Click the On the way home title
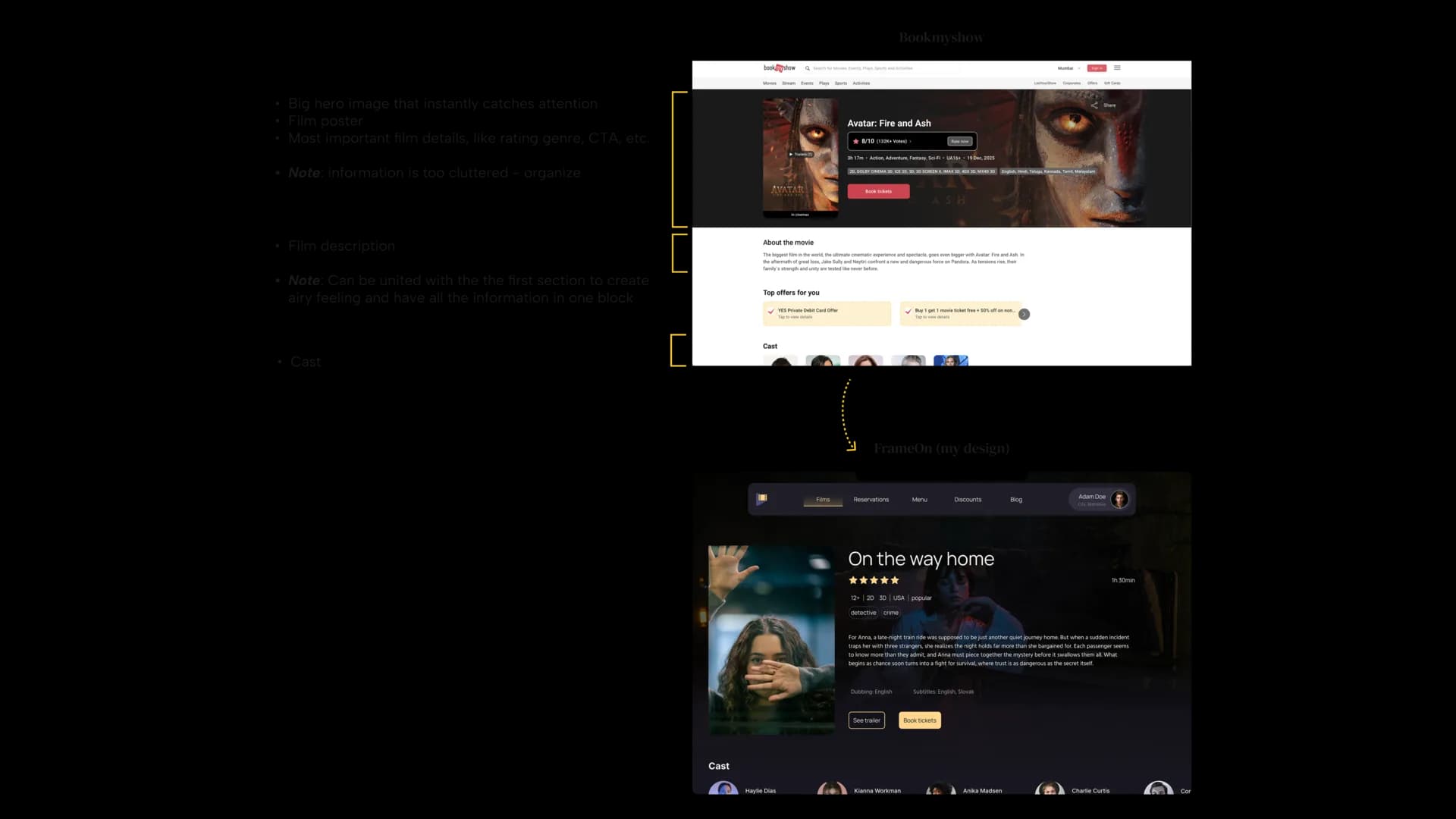Screen dimensions: 1456x819 (921, 559)
